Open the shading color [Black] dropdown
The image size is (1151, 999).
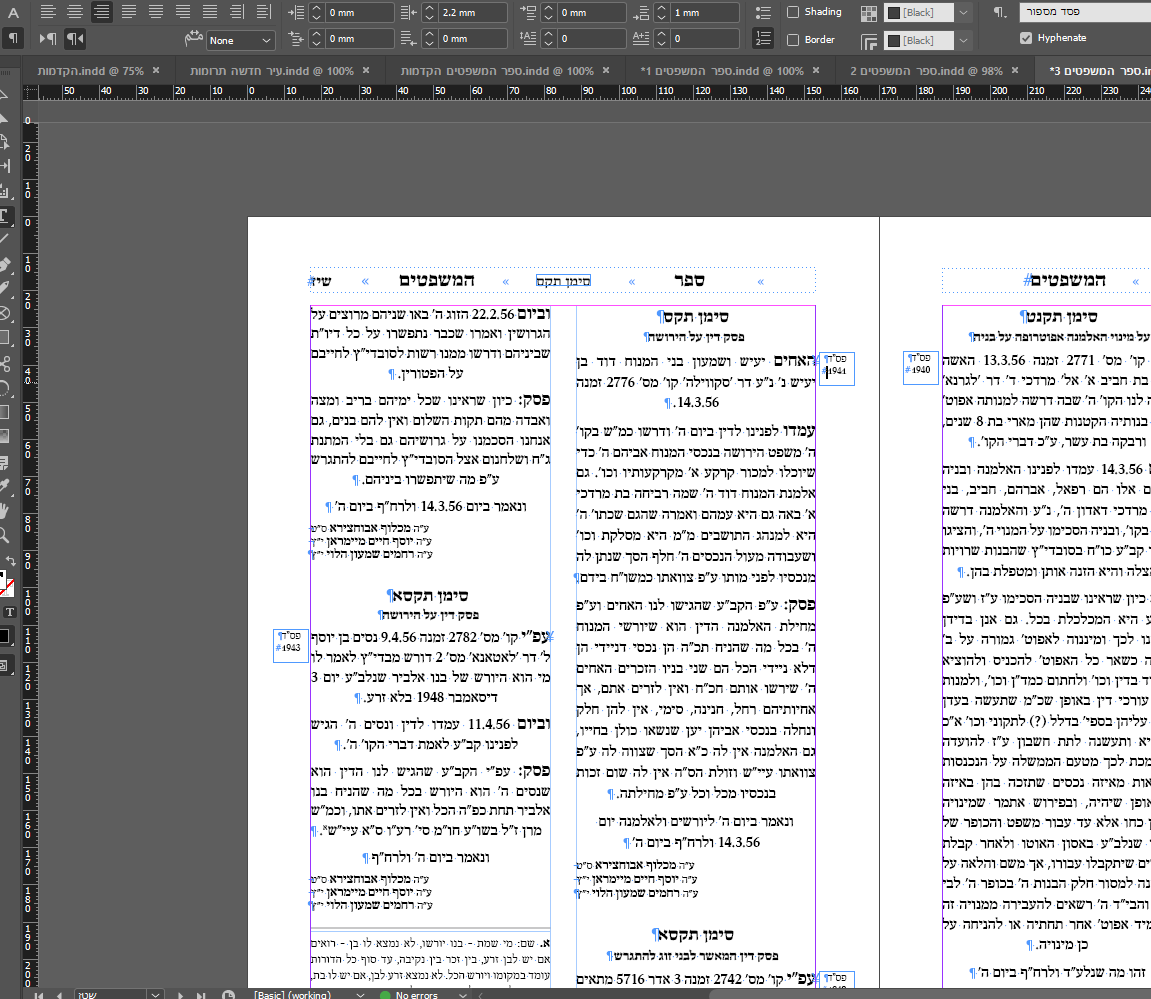(x=963, y=12)
